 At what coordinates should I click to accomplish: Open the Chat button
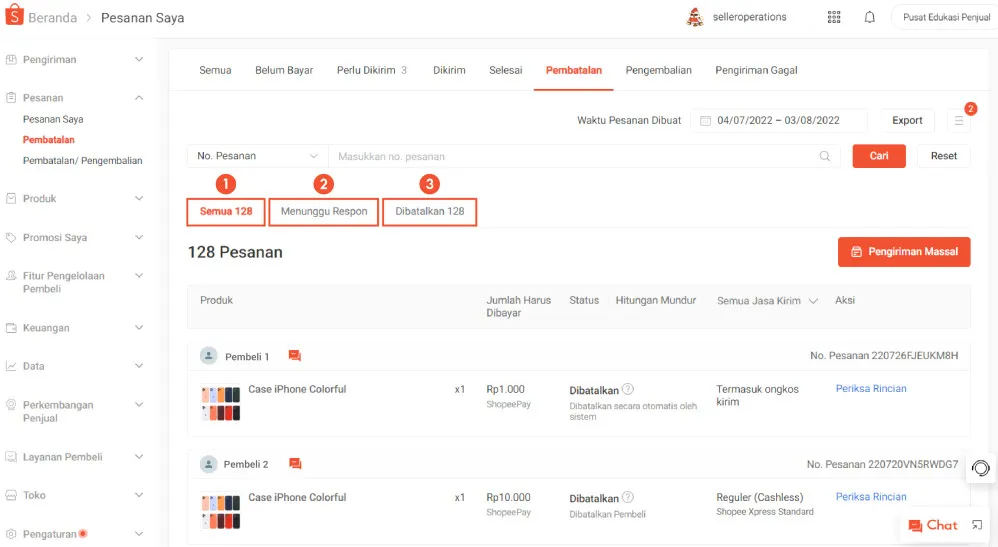point(933,525)
